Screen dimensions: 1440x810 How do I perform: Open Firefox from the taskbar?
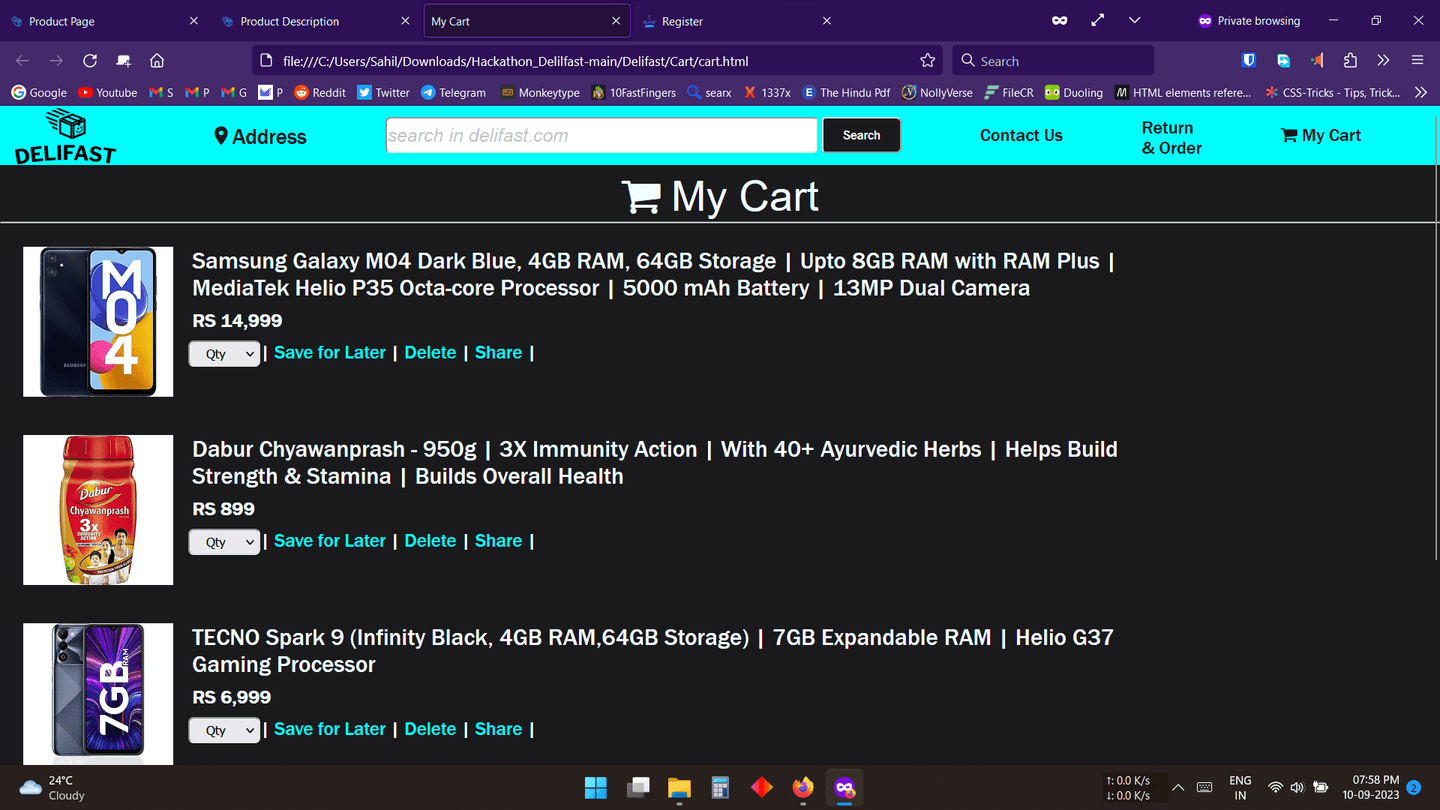coord(803,788)
